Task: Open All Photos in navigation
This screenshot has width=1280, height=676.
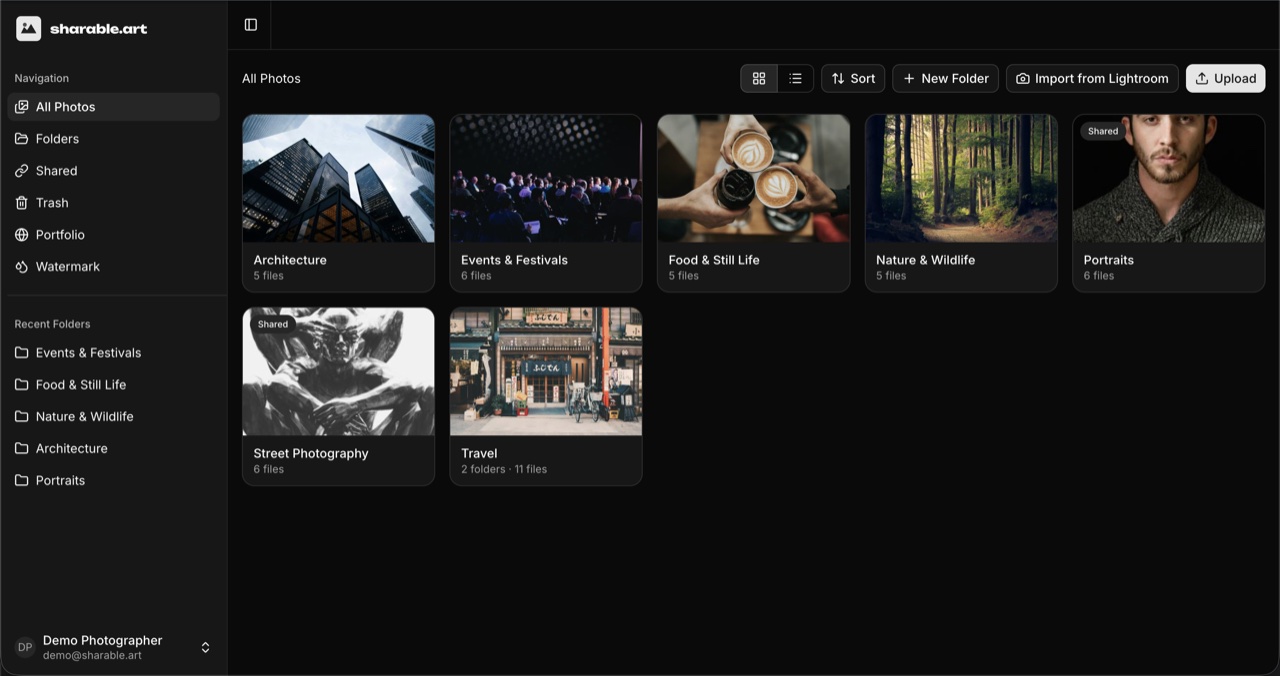Action: click(x=114, y=107)
